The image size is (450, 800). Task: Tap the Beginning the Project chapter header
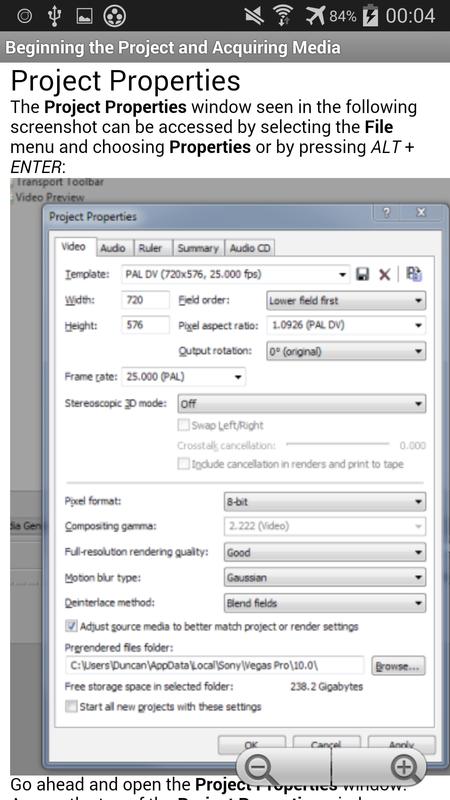(173, 47)
